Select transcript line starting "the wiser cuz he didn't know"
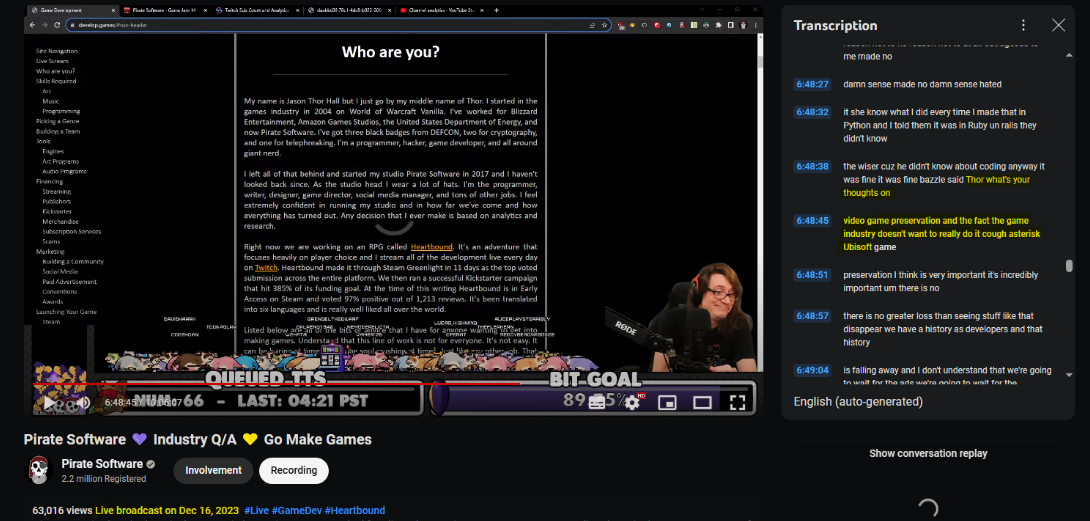 click(x=944, y=179)
